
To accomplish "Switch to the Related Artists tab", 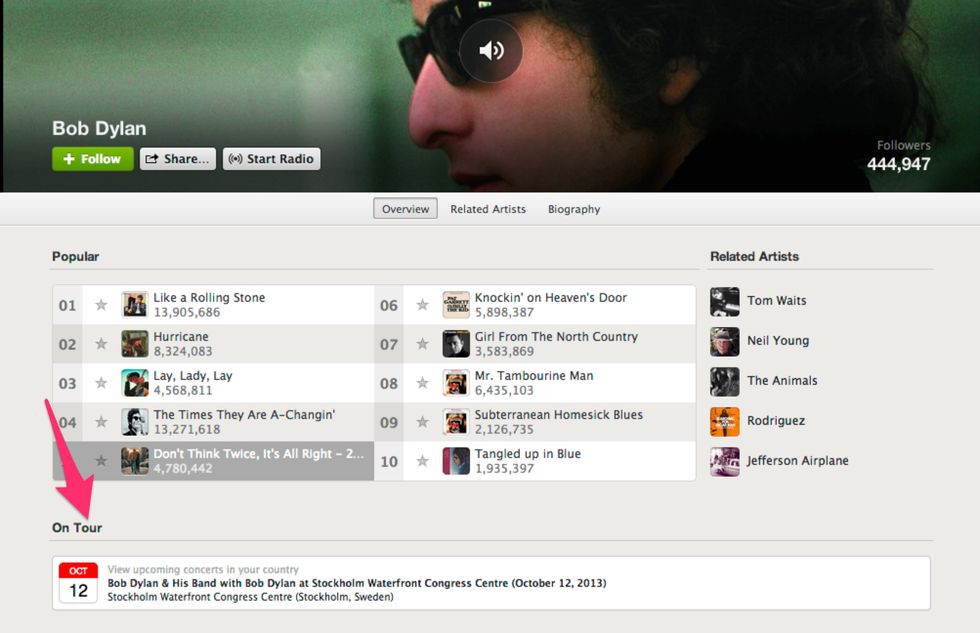I will [x=488, y=209].
